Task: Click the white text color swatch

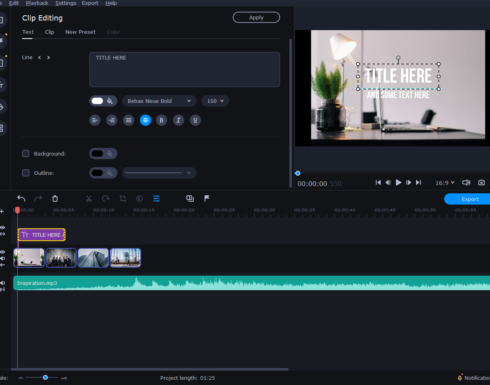Action: coord(97,101)
